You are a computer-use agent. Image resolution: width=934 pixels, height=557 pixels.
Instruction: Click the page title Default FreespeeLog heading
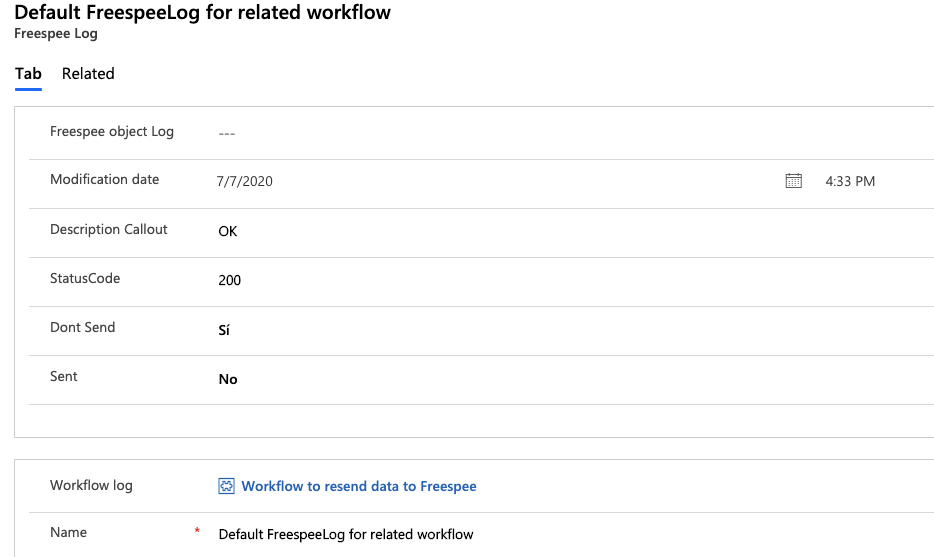[x=203, y=13]
